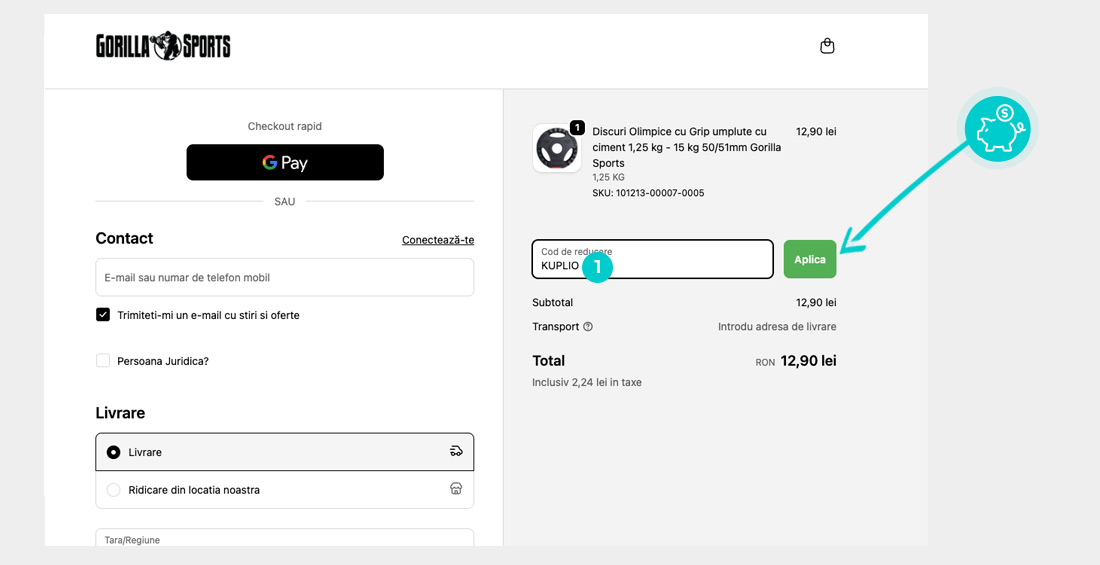Screen dimensions: 1100x565
Task: Open the shopping bag cart icon
Action: pyautogui.click(x=827, y=46)
